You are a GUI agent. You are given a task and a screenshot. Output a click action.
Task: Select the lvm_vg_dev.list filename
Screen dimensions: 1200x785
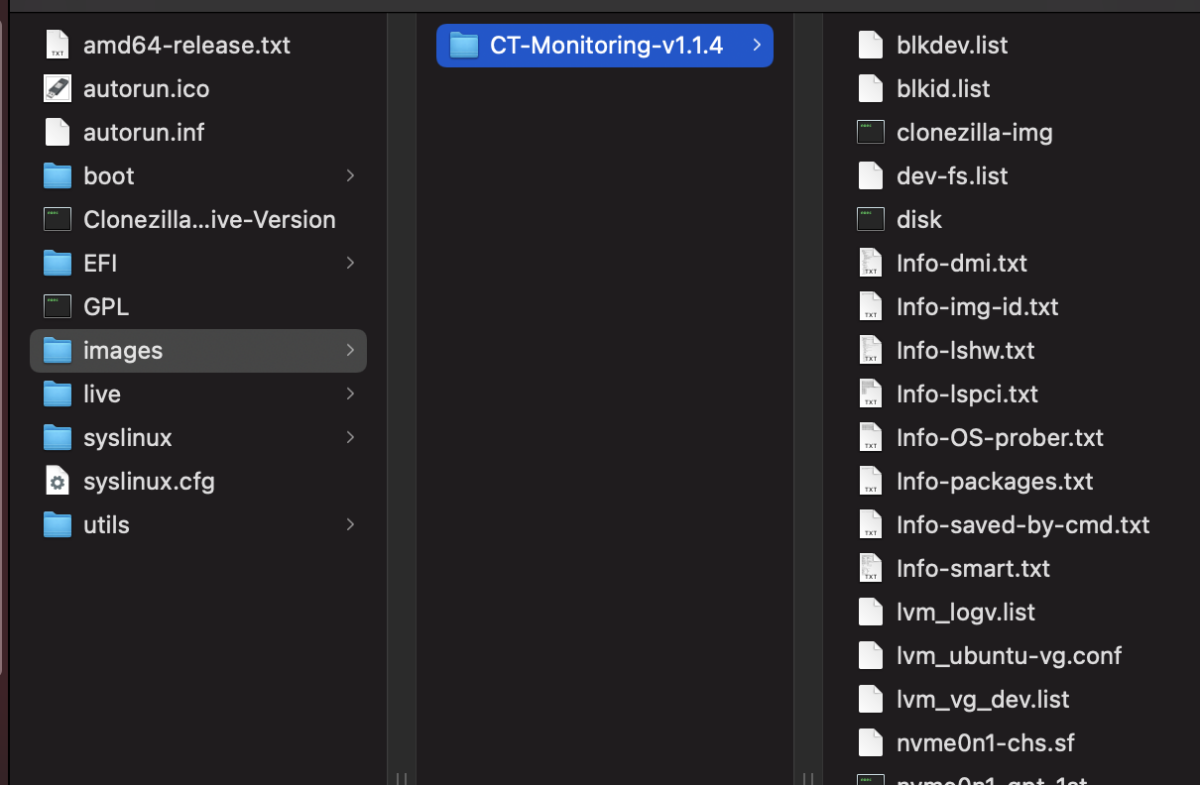(x=983, y=699)
